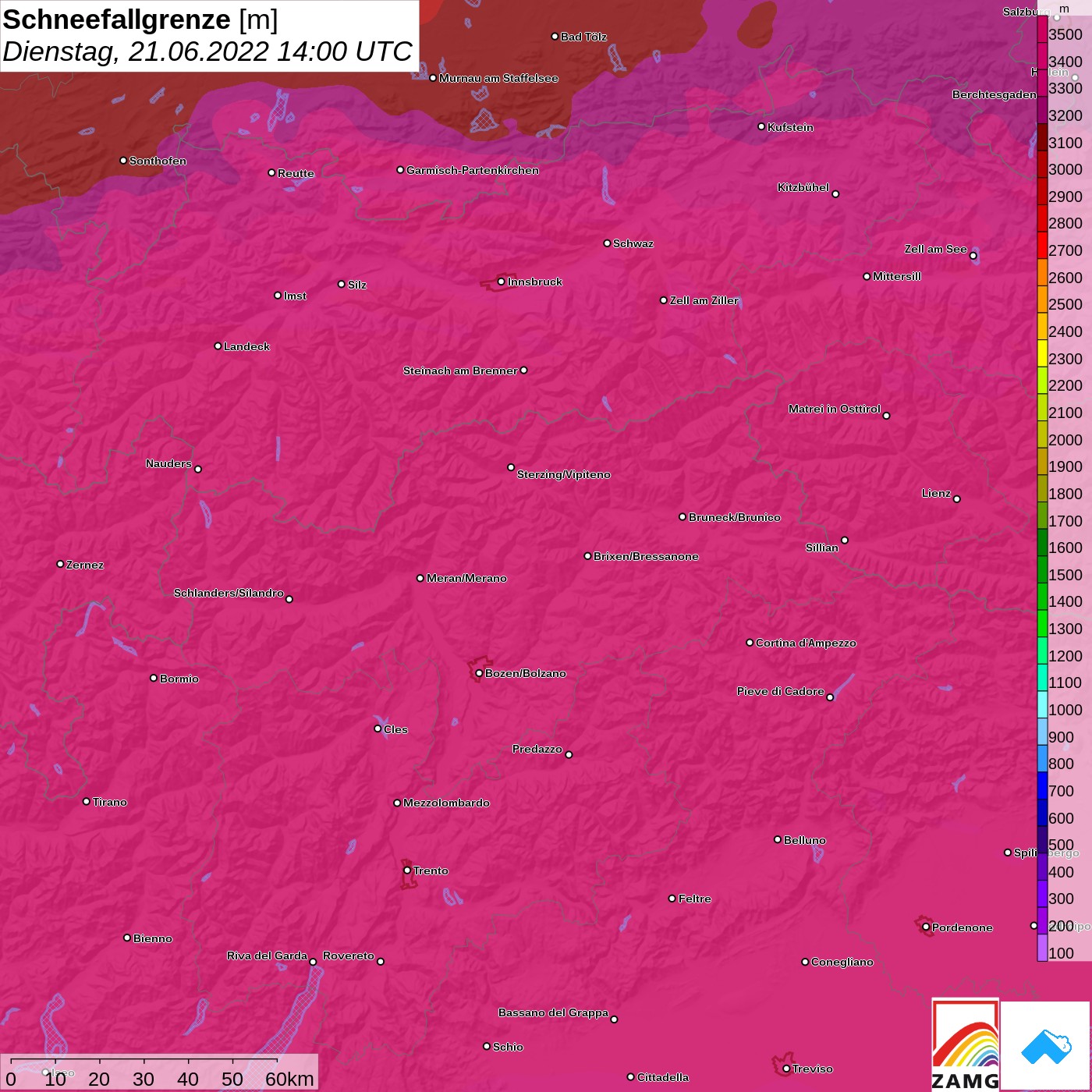Click the Bassano del Grappa label
Screen dimensions: 1092x1092
pyautogui.click(x=553, y=1012)
